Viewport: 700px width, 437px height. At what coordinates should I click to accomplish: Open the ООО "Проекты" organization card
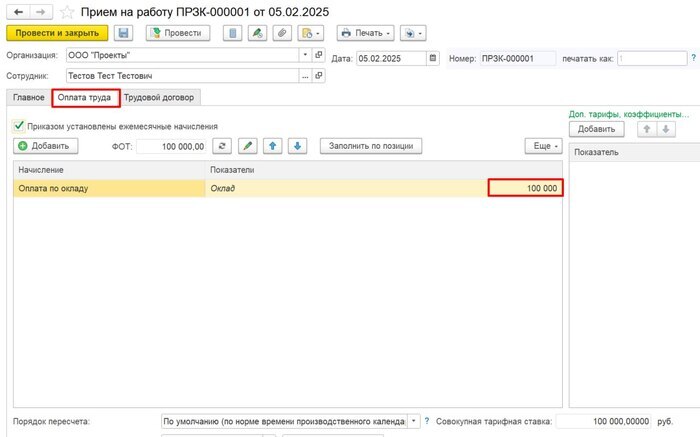[x=319, y=55]
